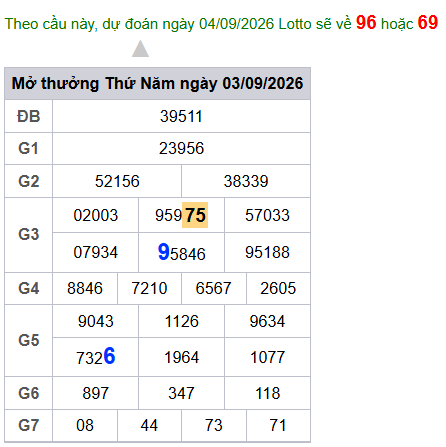Click G5 number 9043
The height and width of the screenshot is (447, 446).
[96, 321]
